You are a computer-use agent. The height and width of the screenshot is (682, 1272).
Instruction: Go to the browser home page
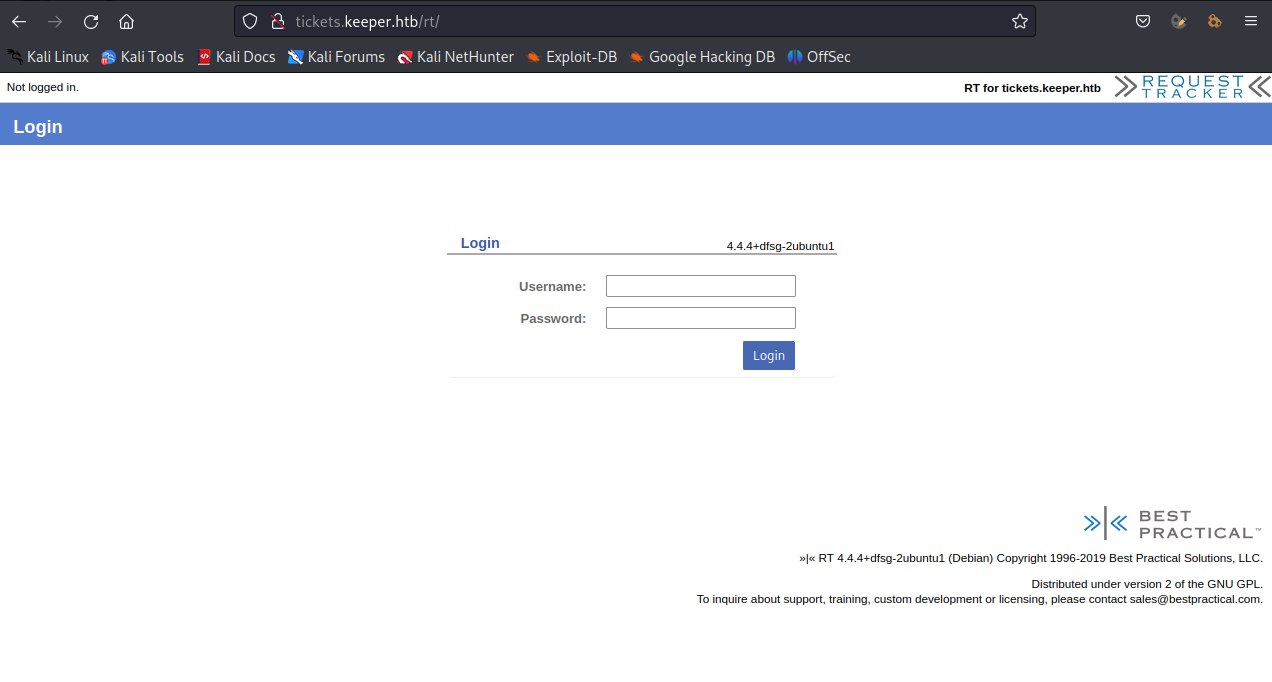click(x=126, y=21)
